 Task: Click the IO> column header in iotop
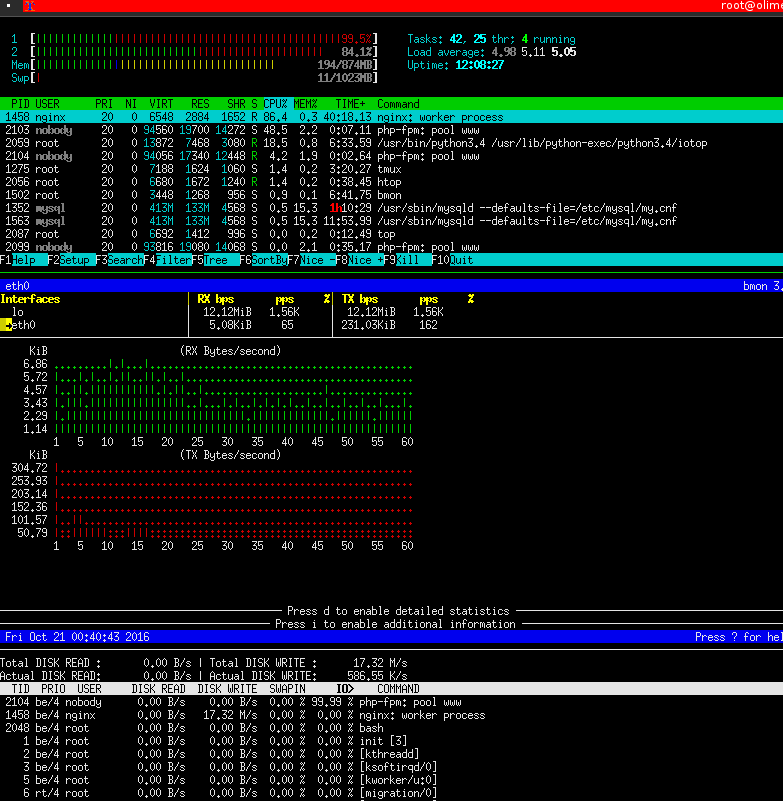click(x=345, y=689)
